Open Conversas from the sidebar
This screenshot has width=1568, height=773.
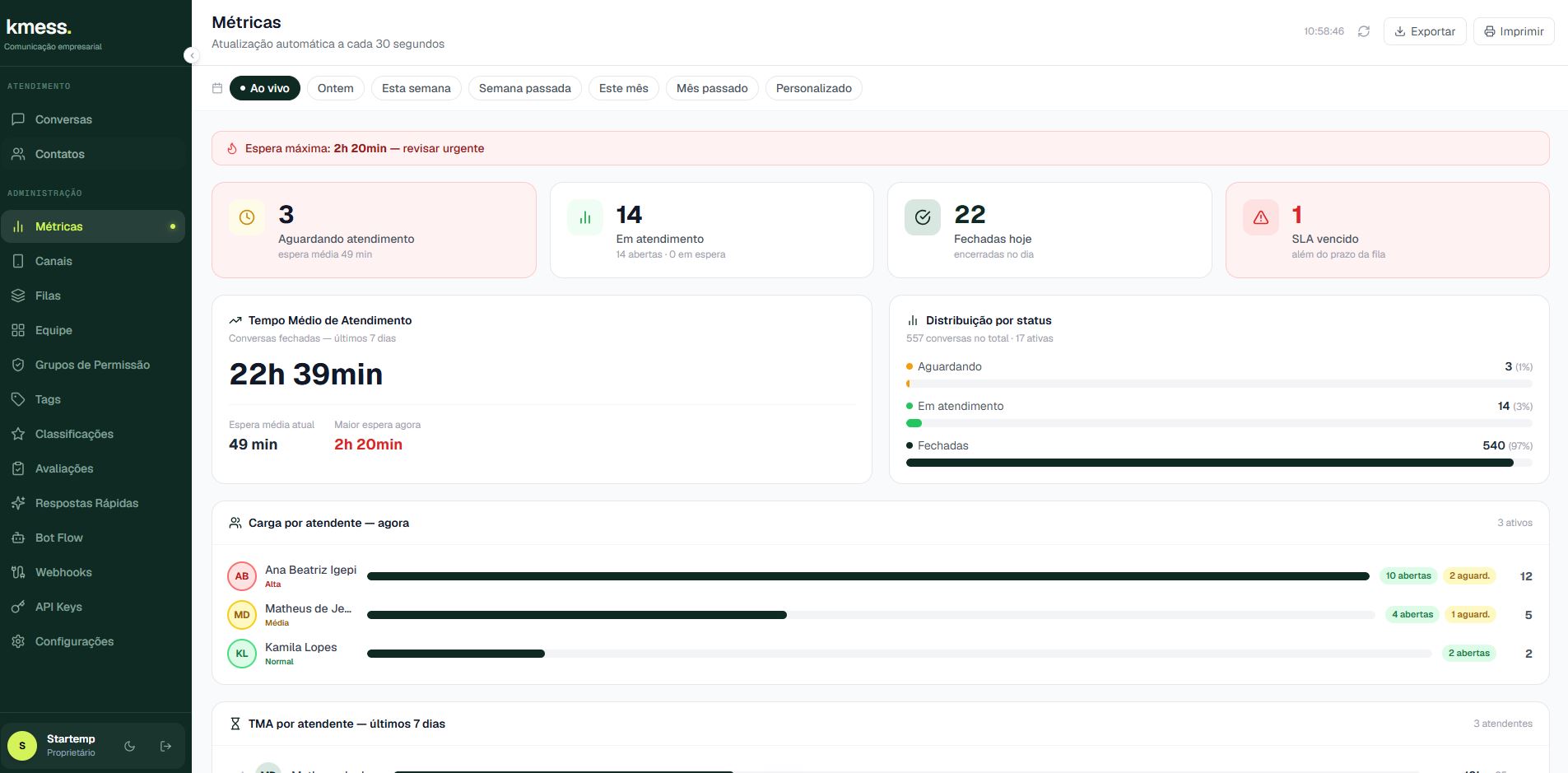click(92, 119)
